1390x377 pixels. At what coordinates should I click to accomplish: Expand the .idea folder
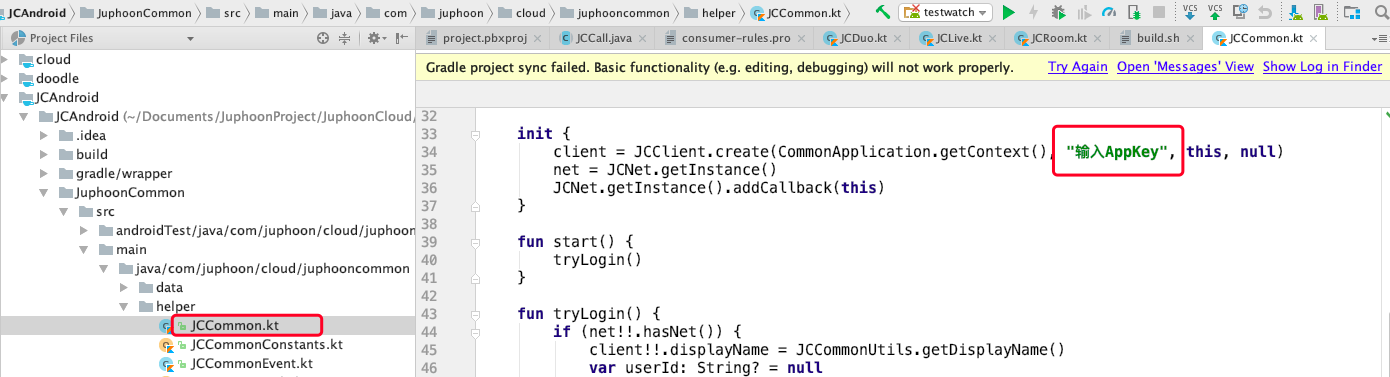pos(44,135)
